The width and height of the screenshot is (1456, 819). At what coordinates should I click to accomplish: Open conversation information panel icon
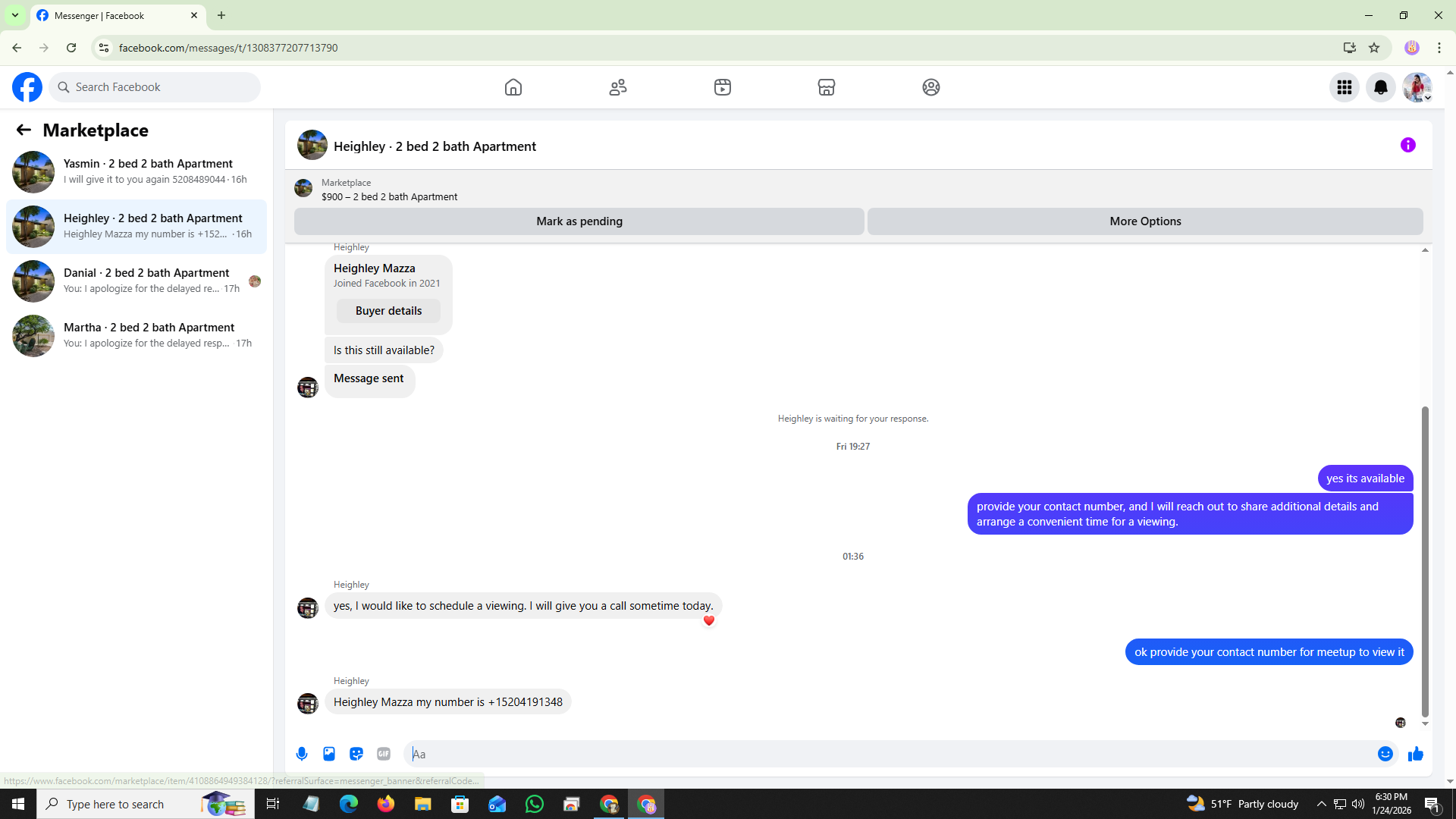coord(1407,145)
